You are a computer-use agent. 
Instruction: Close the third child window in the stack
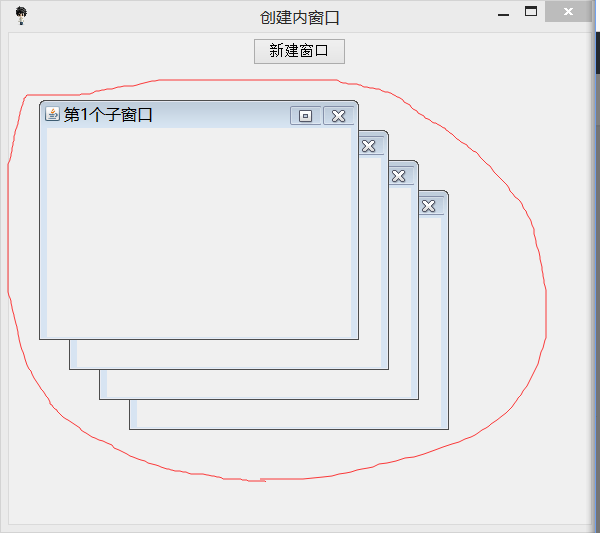(398, 176)
